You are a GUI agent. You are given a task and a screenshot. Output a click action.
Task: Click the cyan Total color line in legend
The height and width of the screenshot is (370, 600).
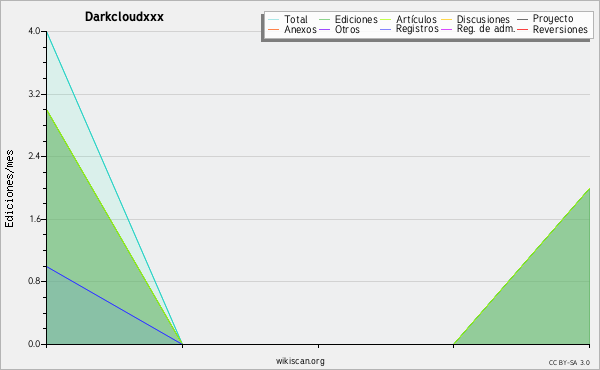tap(274, 19)
